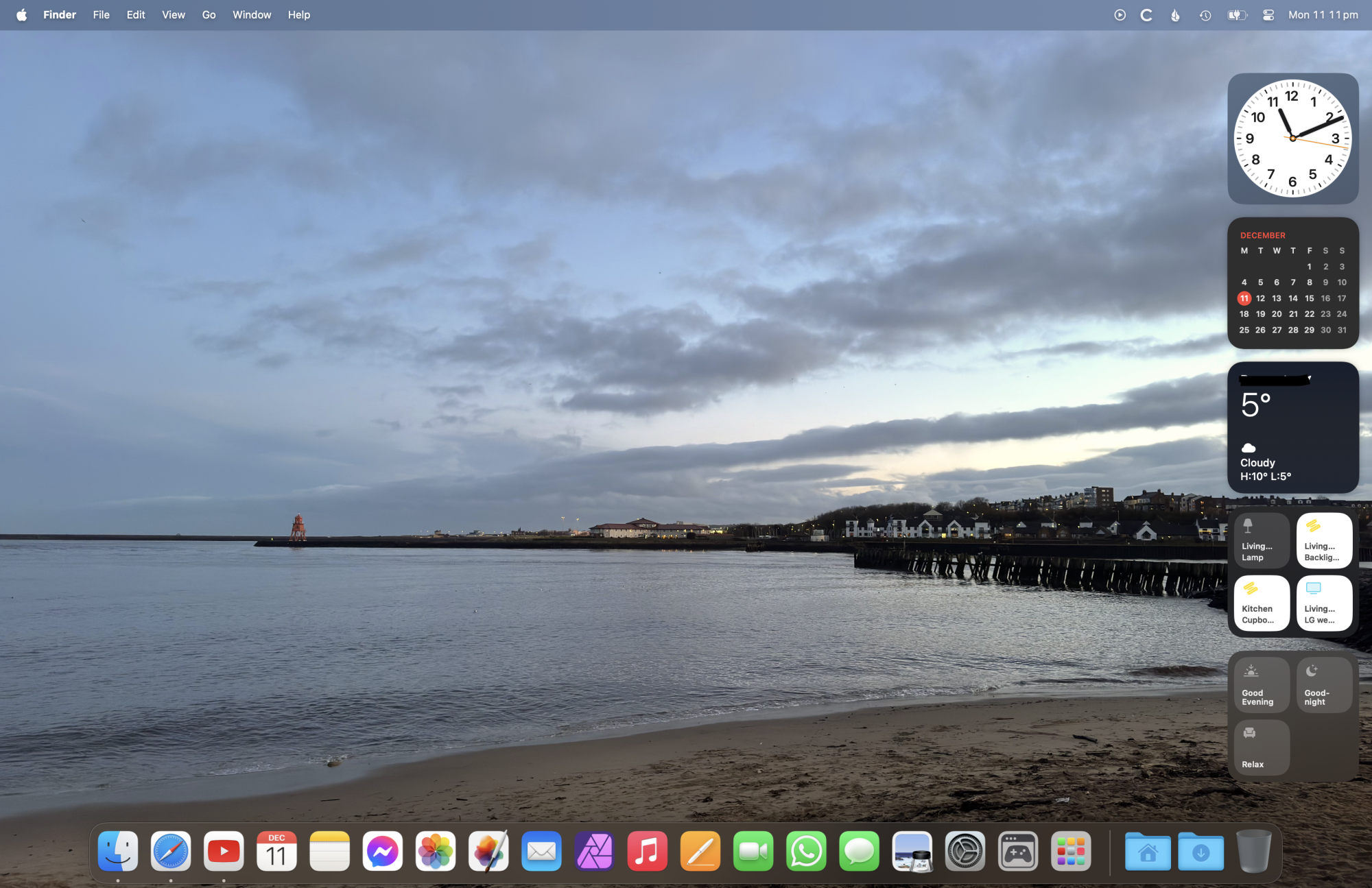The image size is (1372, 888).
Task: Open the Time Machine menu bar item
Action: [x=1205, y=15]
